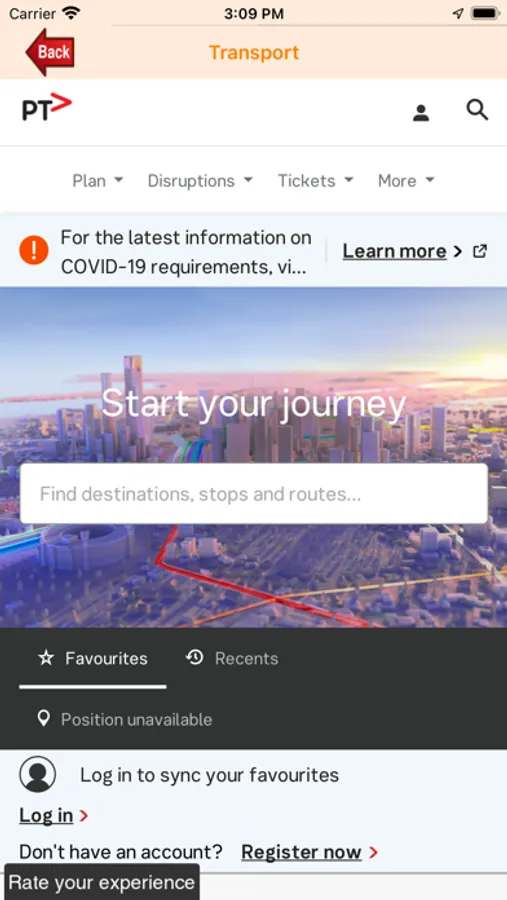Click the orange COVID-19 alert icon
The height and width of the screenshot is (900, 507).
point(34,251)
